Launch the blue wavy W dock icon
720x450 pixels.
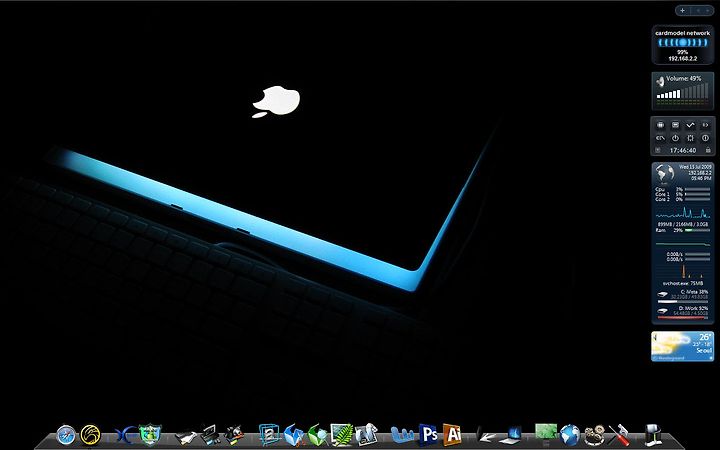pyautogui.click(x=402, y=435)
